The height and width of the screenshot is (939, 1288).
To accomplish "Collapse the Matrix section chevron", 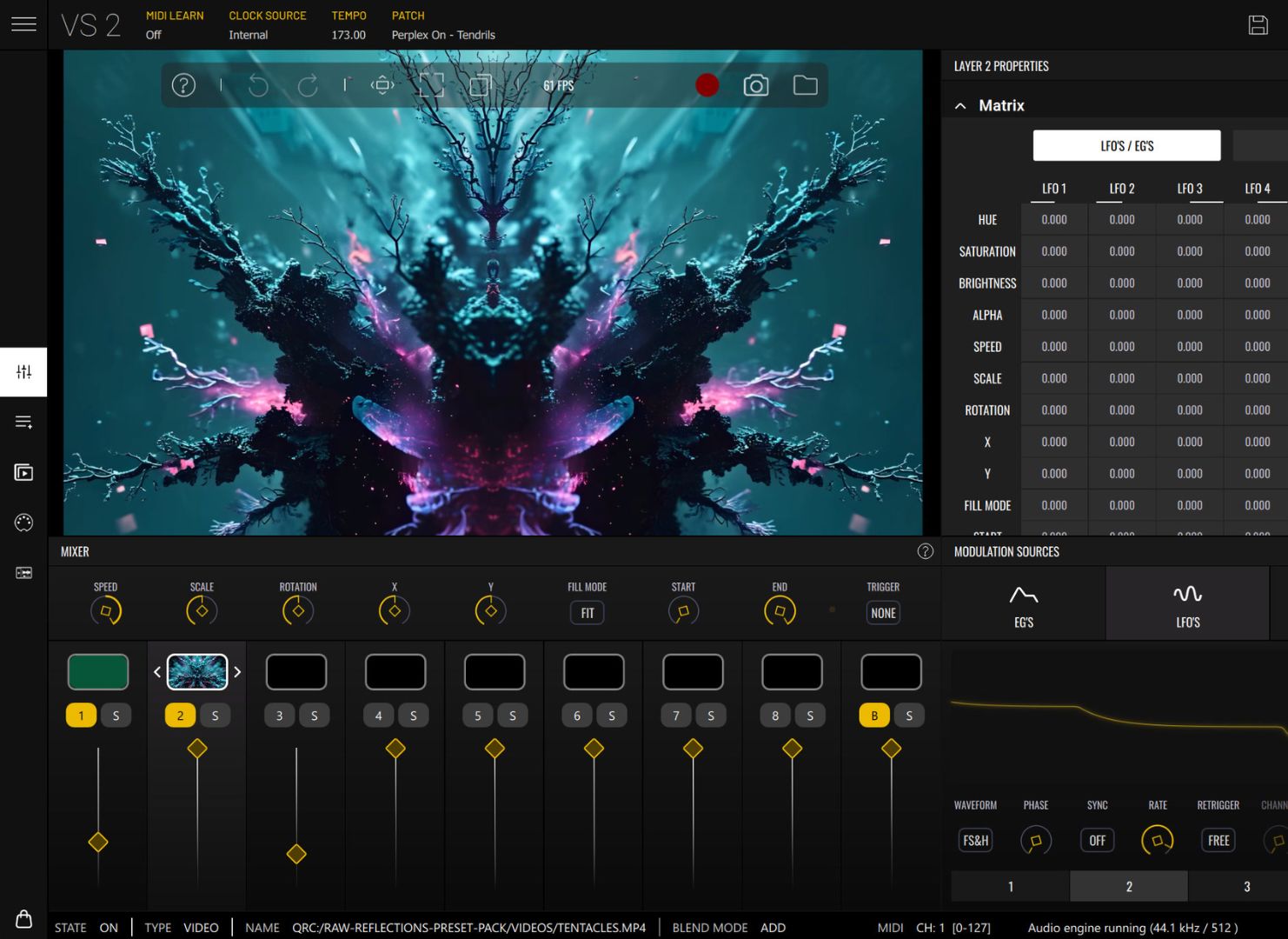I will pos(960,106).
